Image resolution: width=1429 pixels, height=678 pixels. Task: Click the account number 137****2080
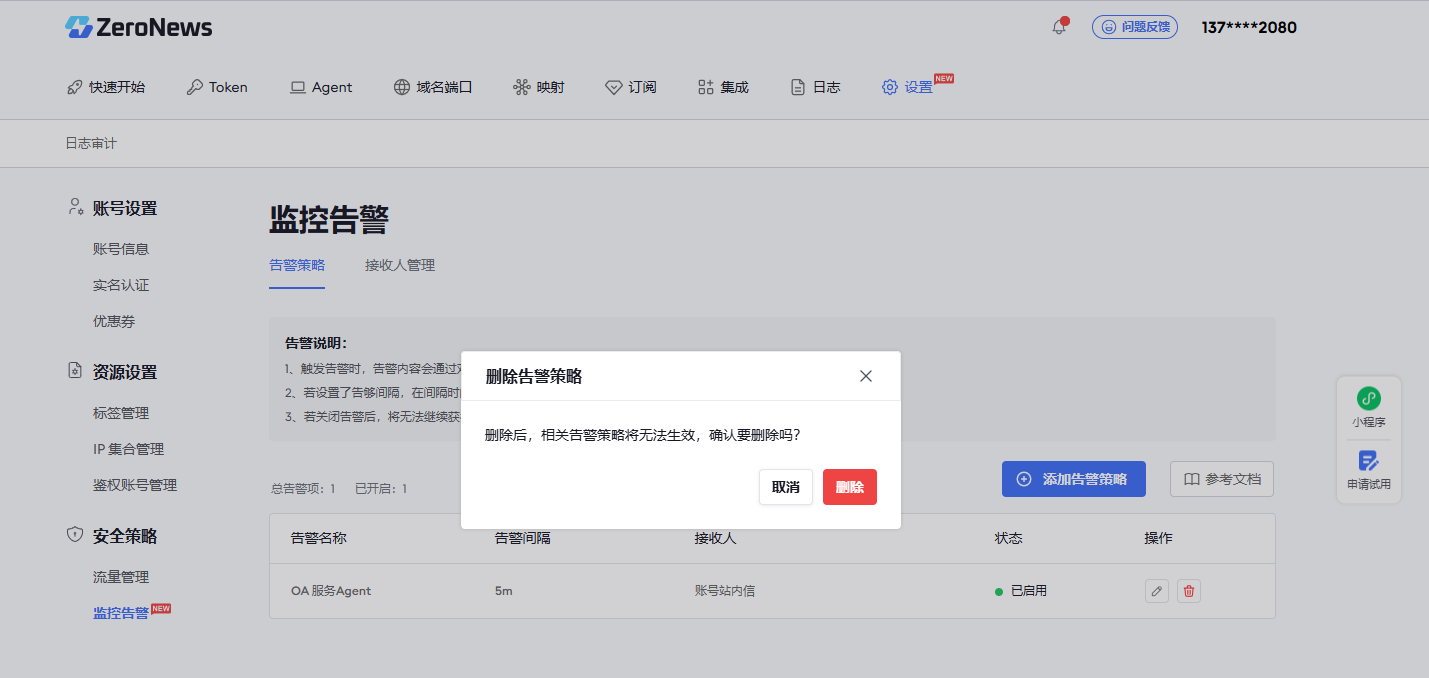1248,27
